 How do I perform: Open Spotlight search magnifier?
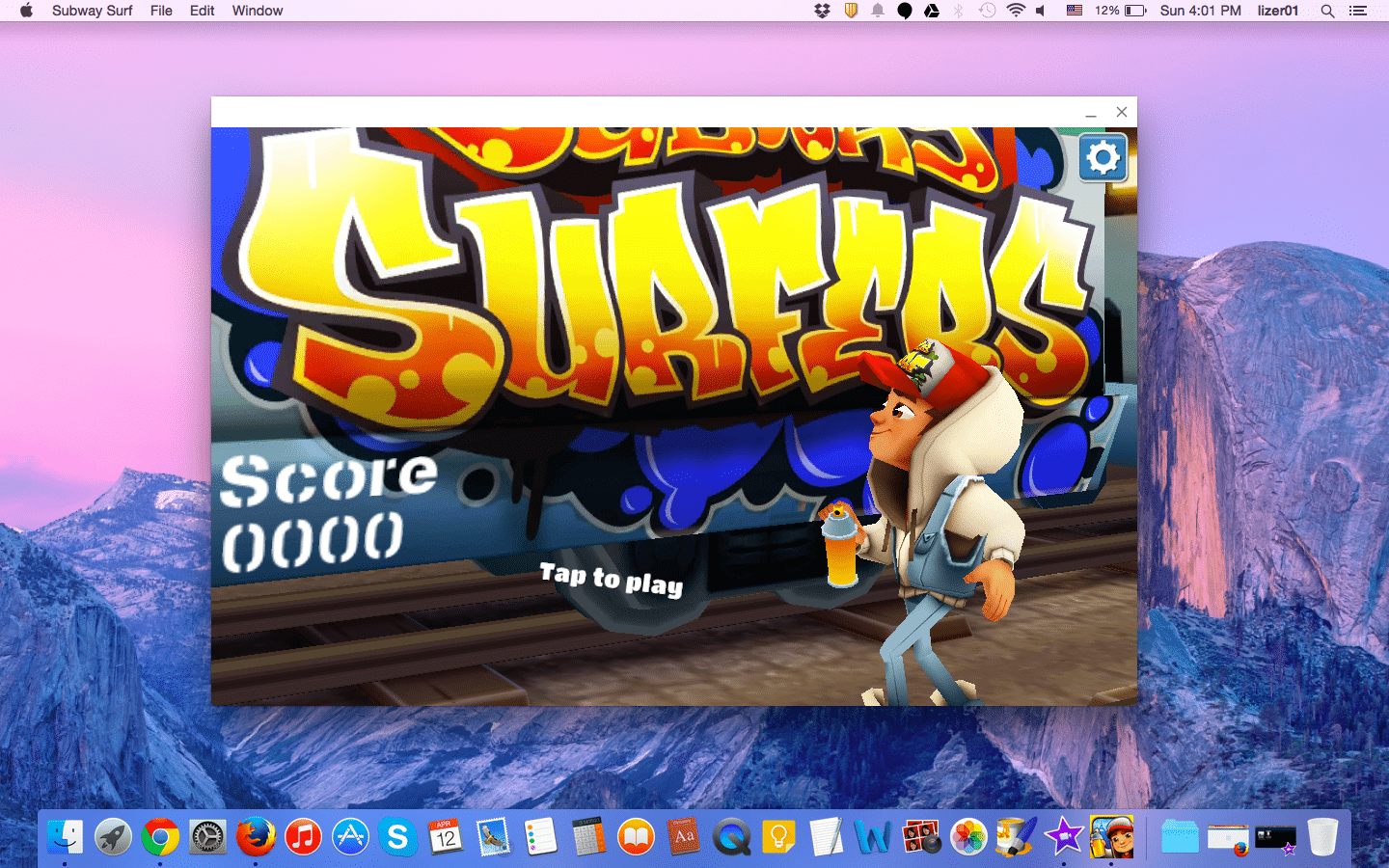pos(1327,11)
